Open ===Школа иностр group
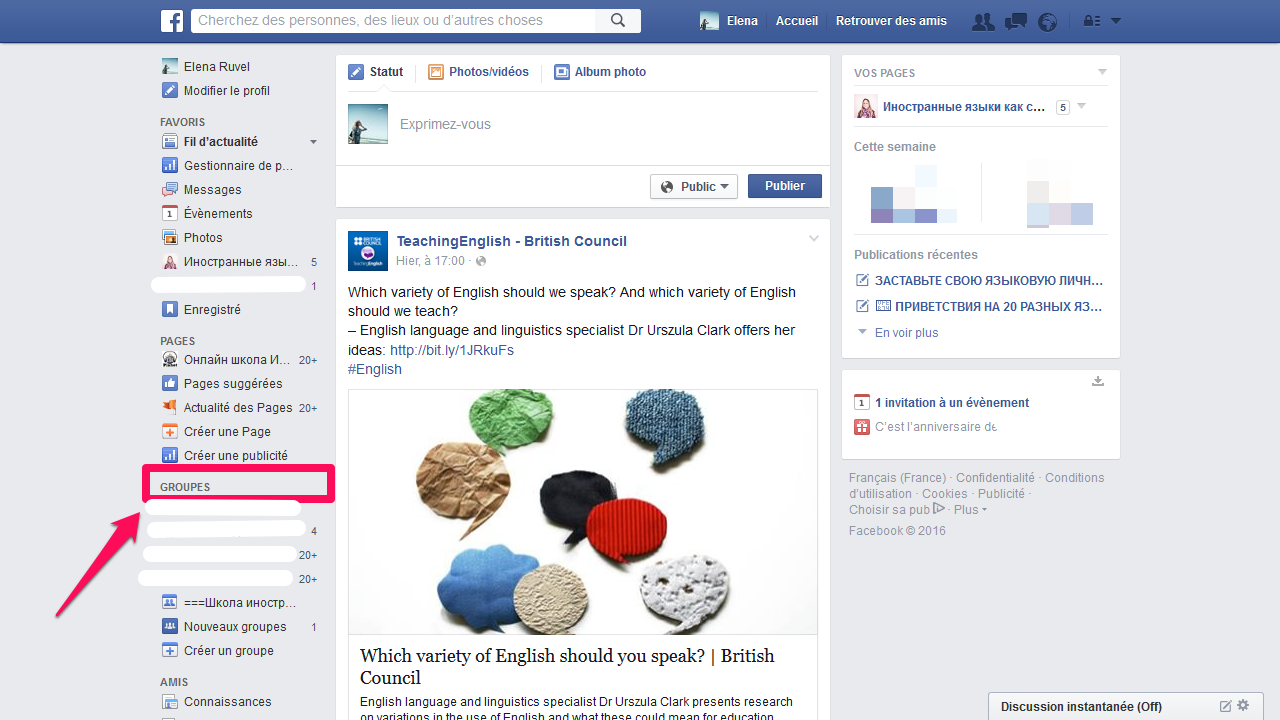Viewport: 1280px width, 720px height. pos(240,603)
